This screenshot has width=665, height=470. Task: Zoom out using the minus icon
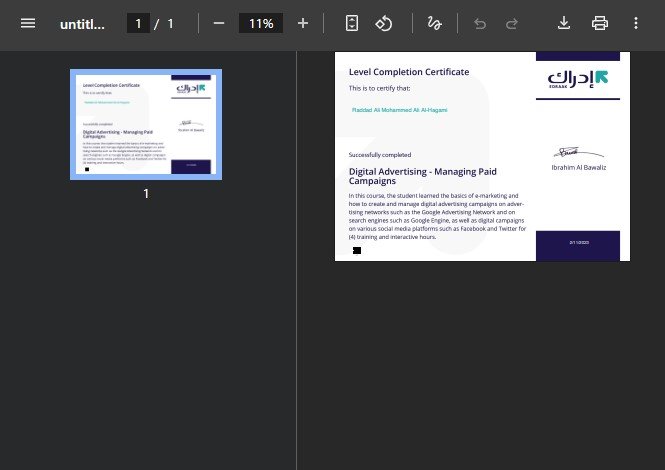point(219,23)
